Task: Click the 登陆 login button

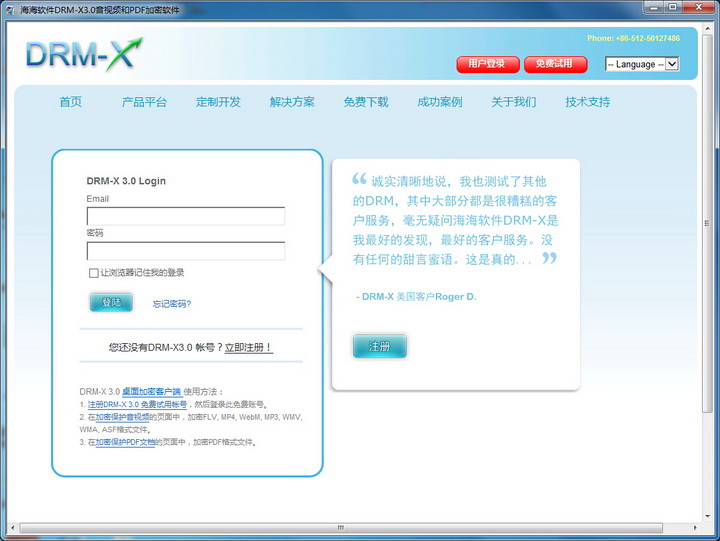Action: [111, 302]
